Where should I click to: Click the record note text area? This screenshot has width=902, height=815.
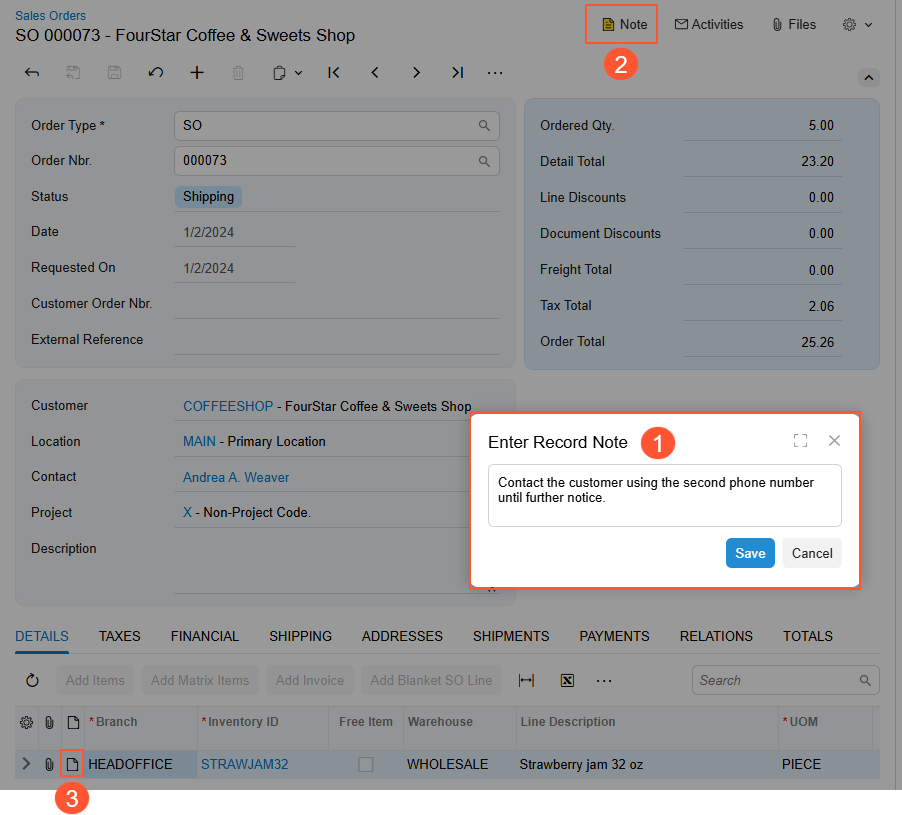(664, 495)
